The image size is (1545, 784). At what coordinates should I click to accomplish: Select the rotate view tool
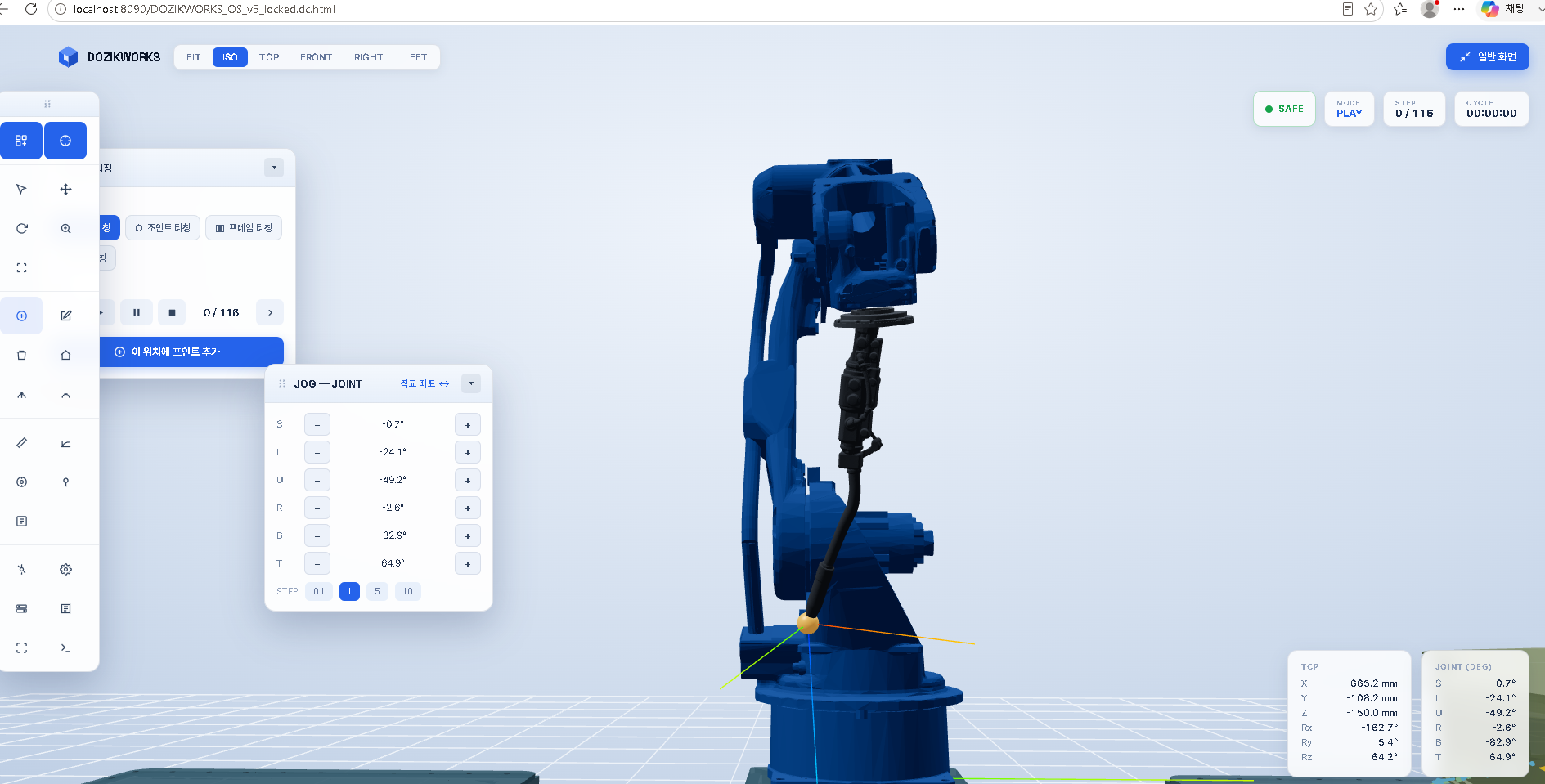(x=21, y=229)
